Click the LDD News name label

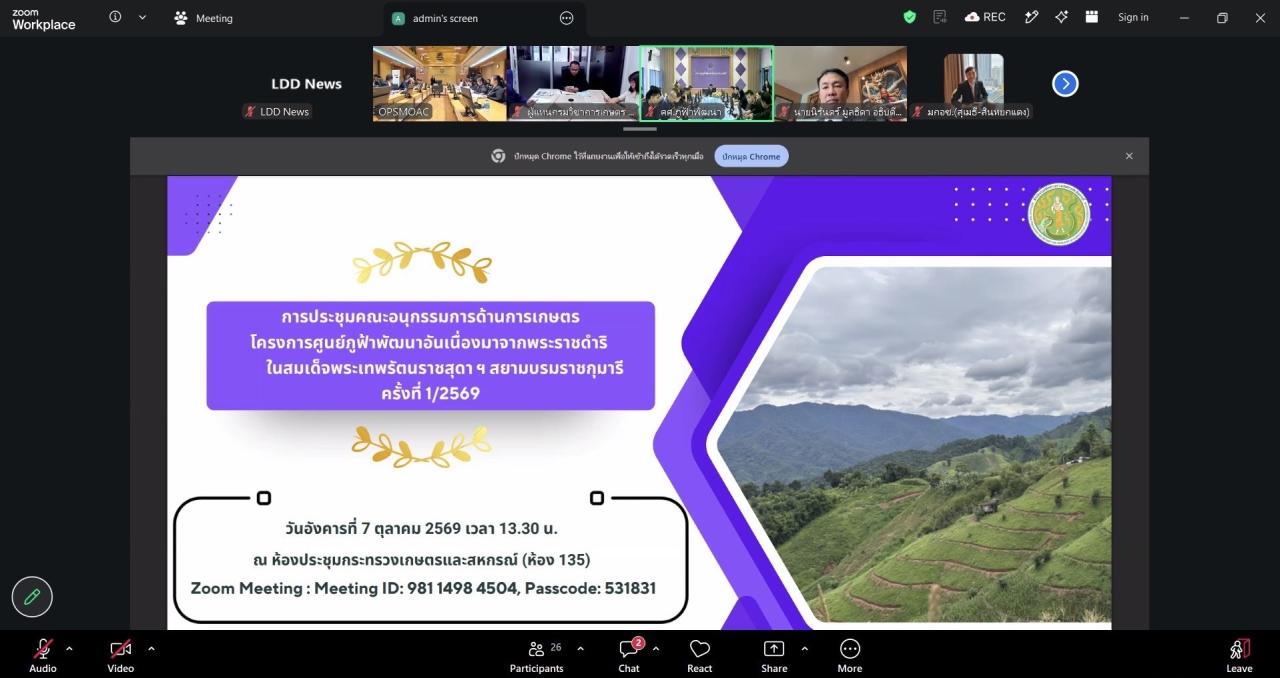278,112
